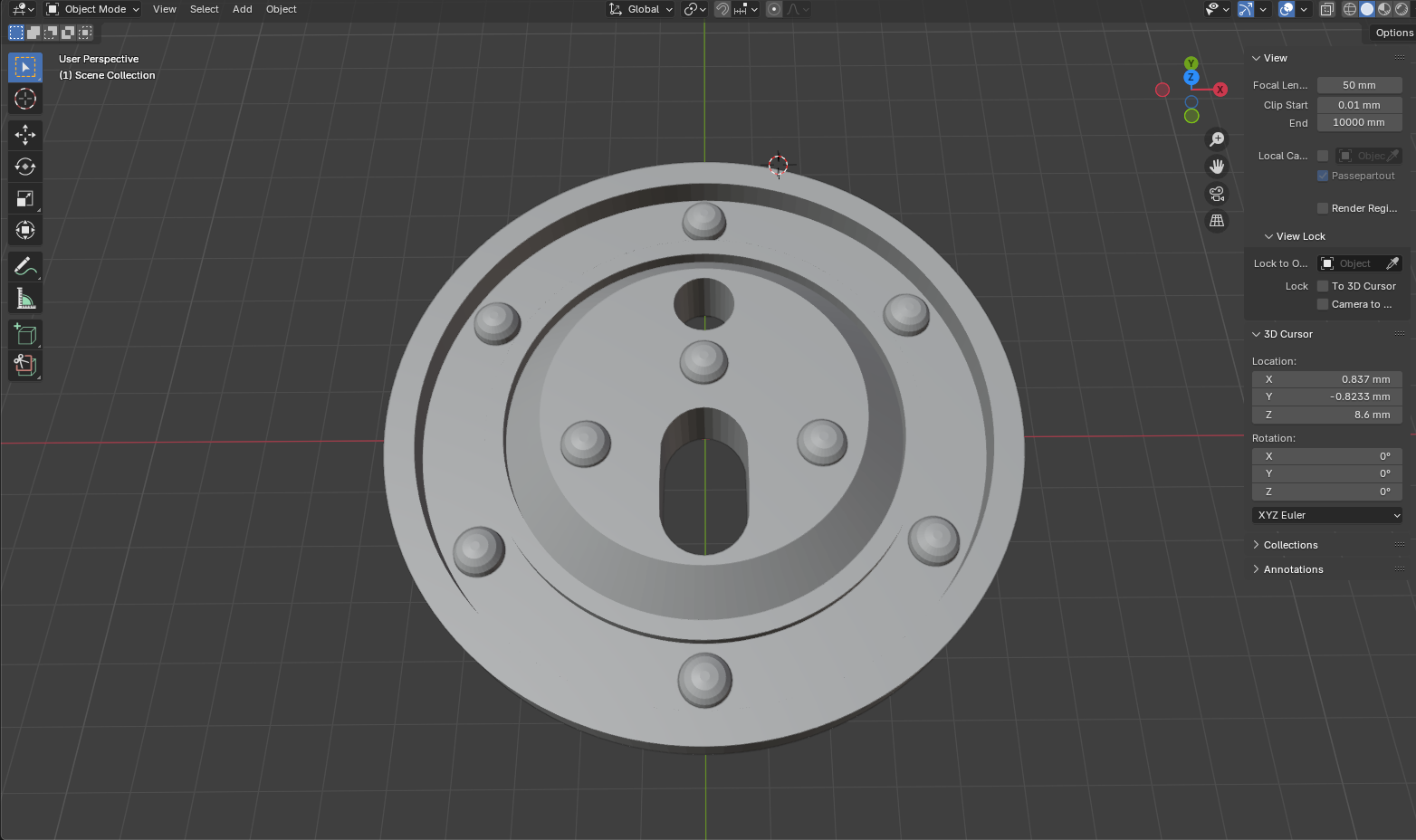
Task: Activate the Move tool
Action: point(25,135)
